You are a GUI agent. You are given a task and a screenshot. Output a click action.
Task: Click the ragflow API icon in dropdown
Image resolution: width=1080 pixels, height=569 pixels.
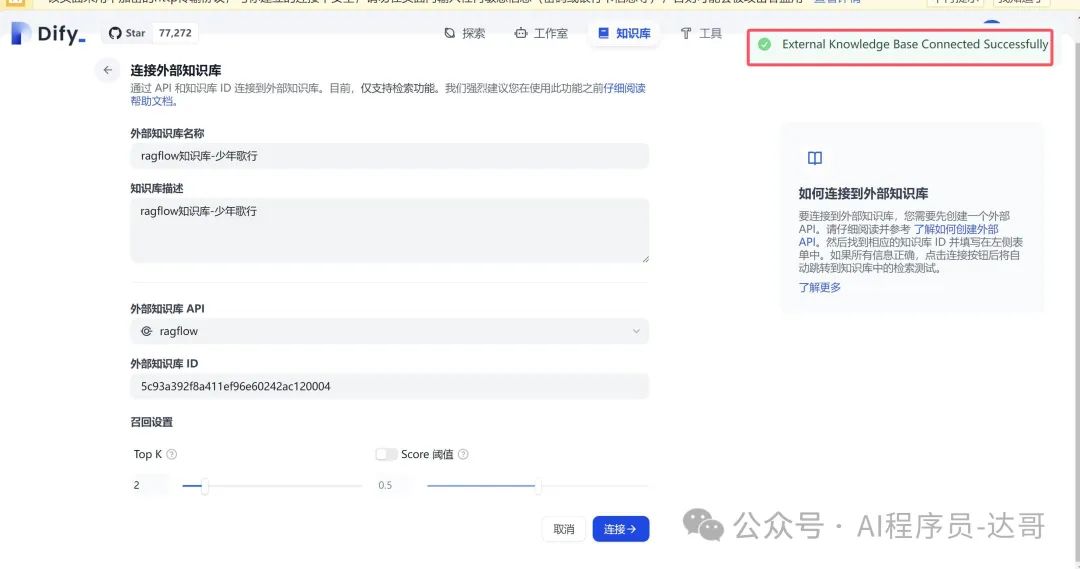(147, 331)
